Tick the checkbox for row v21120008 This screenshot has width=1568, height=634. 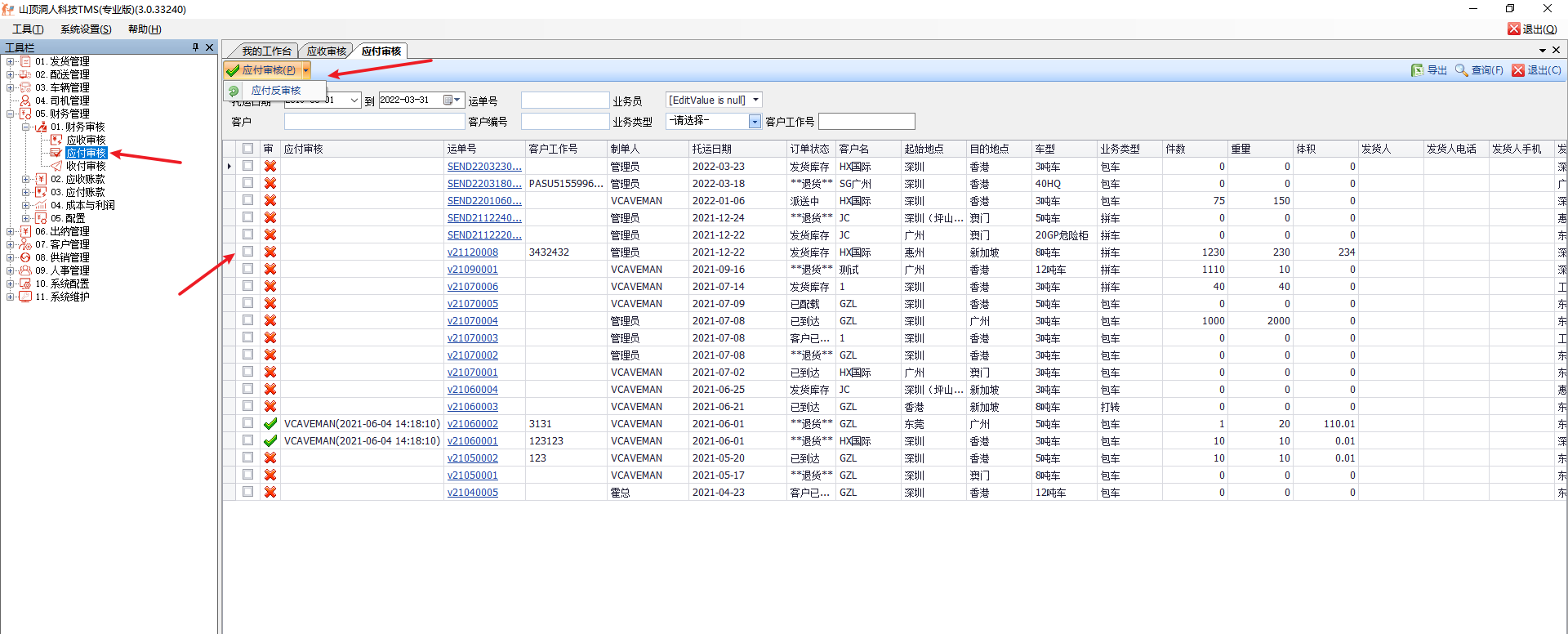click(247, 252)
